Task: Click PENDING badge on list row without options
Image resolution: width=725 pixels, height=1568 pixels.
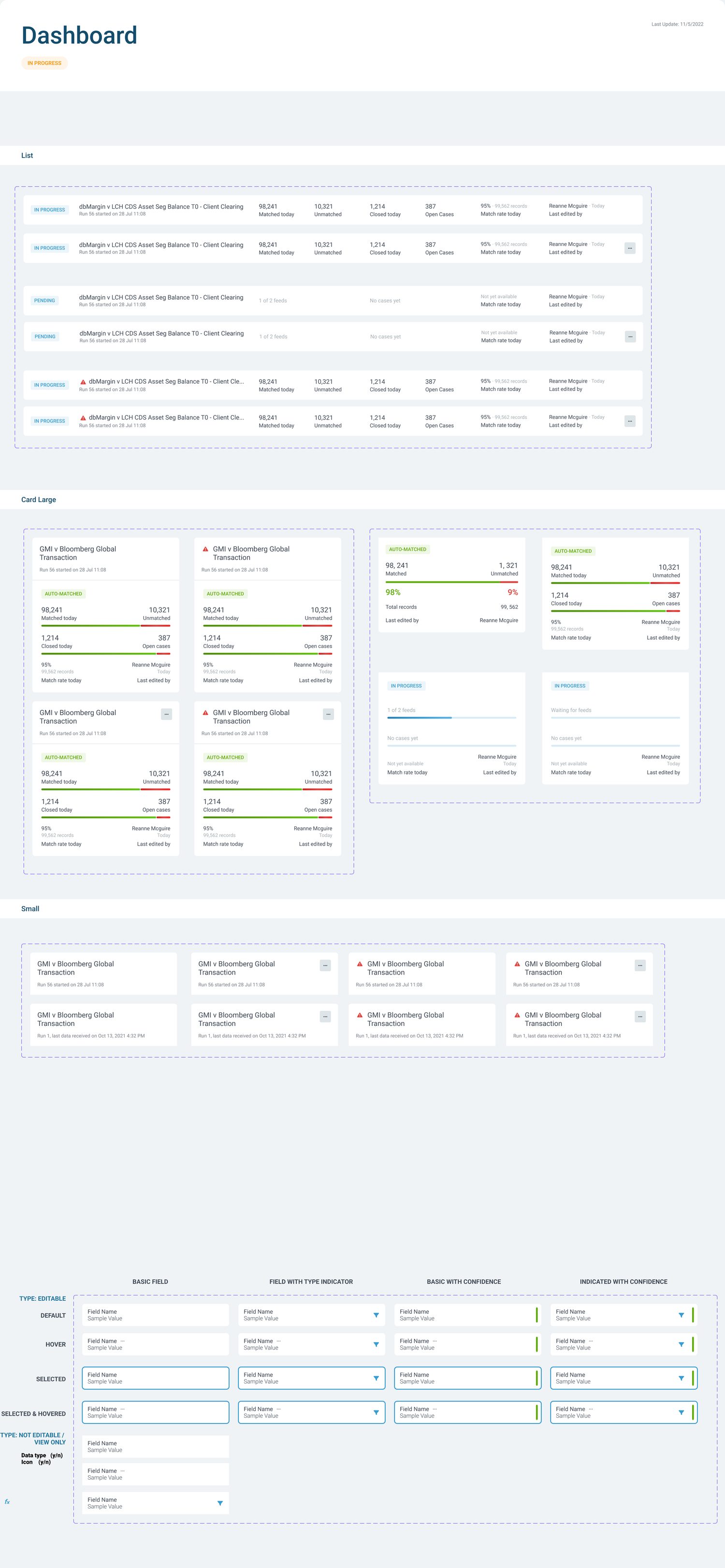Action: (x=44, y=301)
